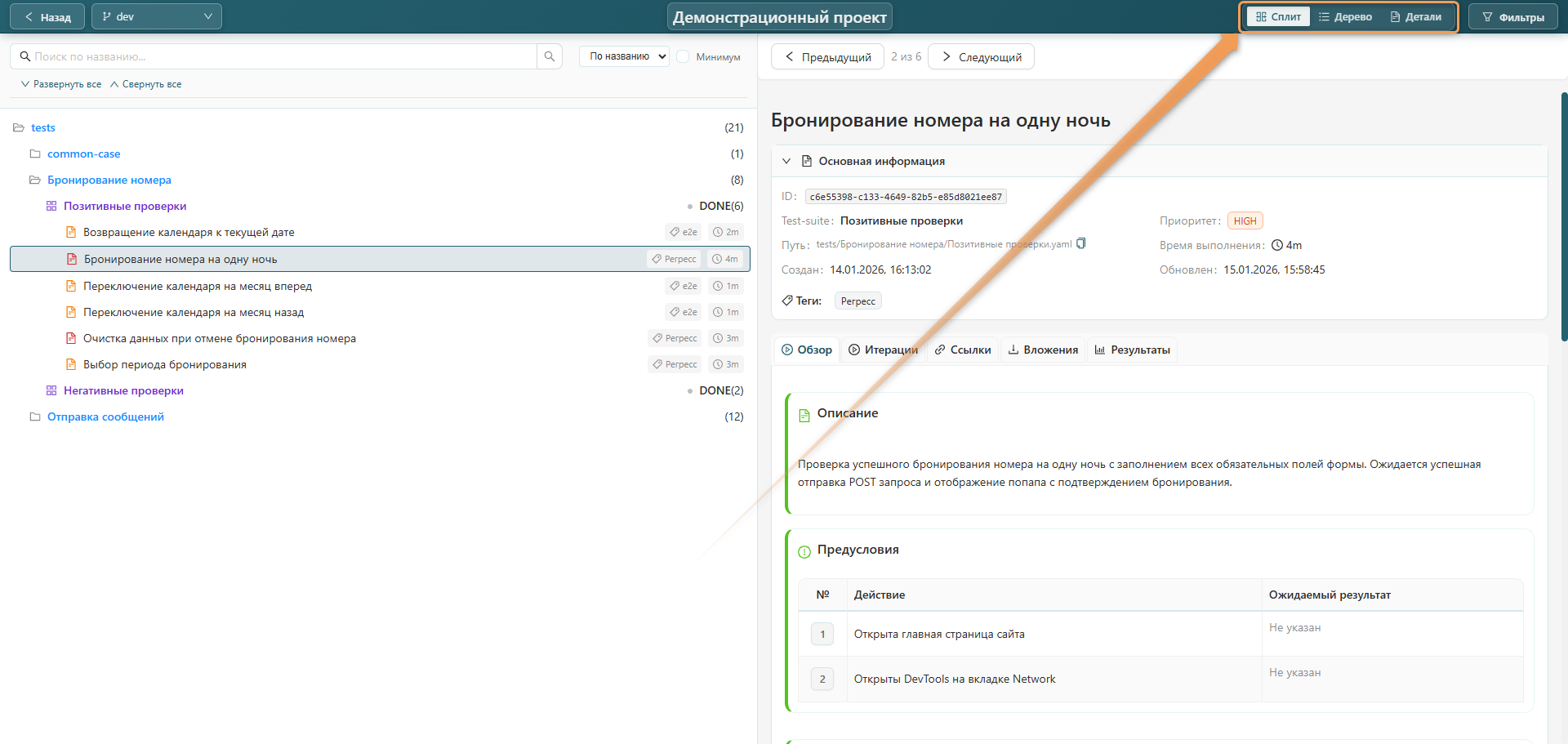Click the search magnifier button
This screenshot has width=1568, height=744.
(550, 56)
